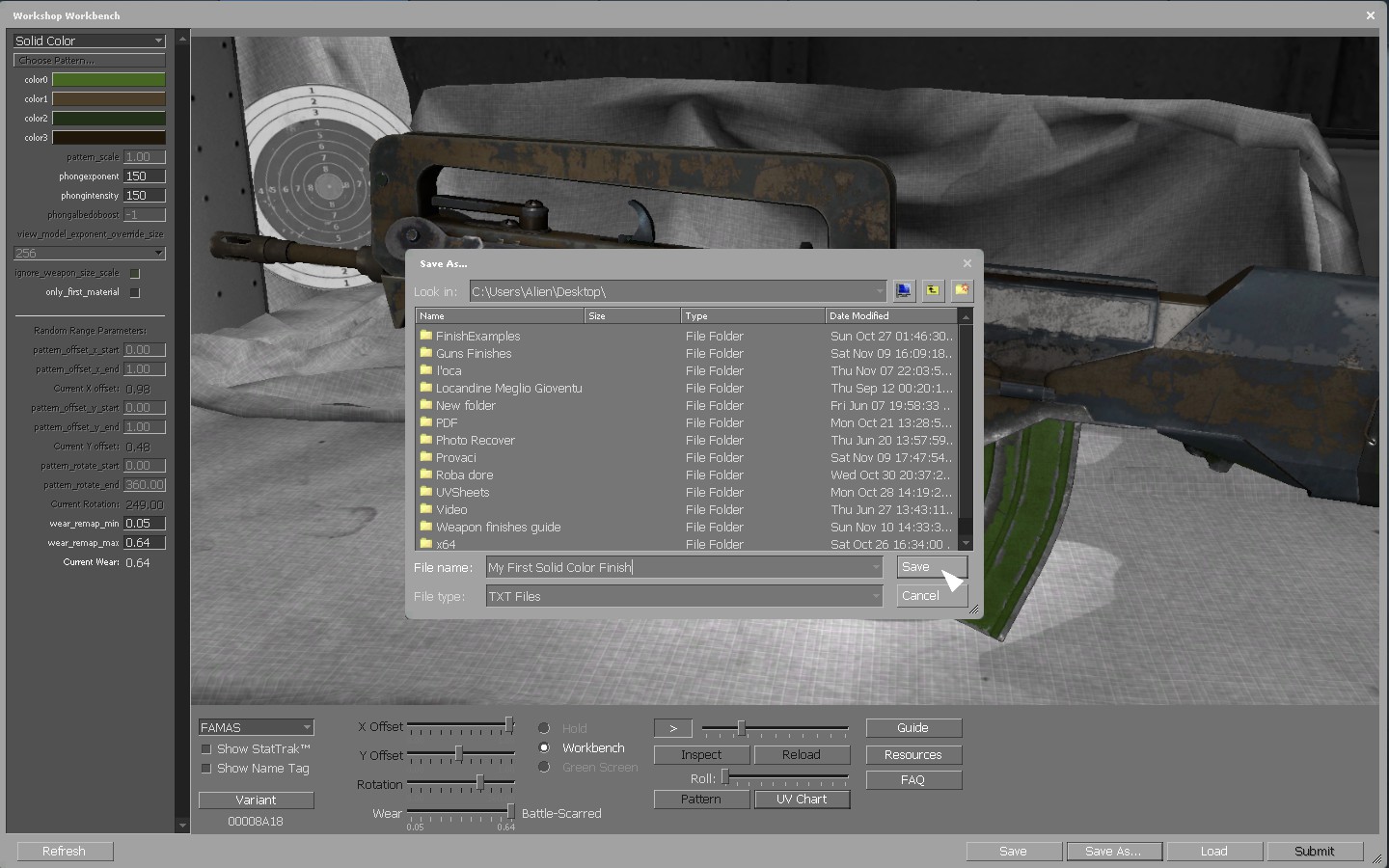Click the bottom bar Save As button
Viewport: 1389px width, 868px height.
(x=1114, y=852)
